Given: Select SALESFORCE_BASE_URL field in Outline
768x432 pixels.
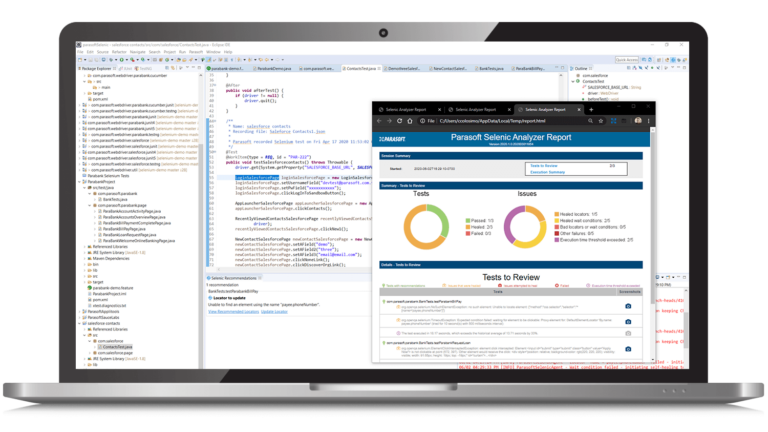Looking at the screenshot, I should click(x=611, y=87).
